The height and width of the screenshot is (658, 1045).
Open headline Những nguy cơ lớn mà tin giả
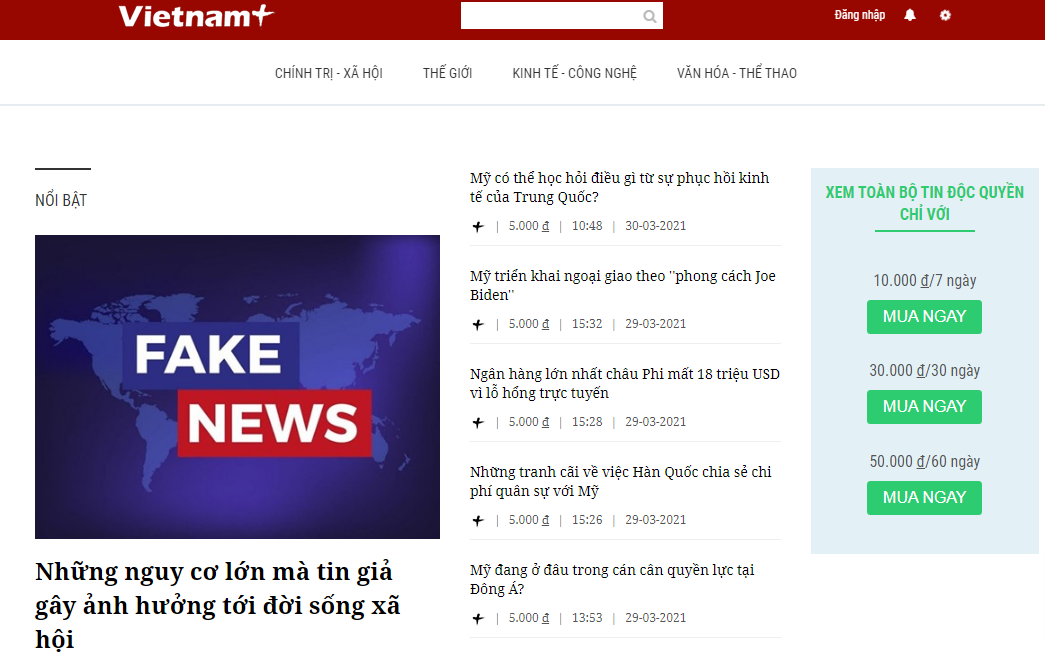point(218,605)
